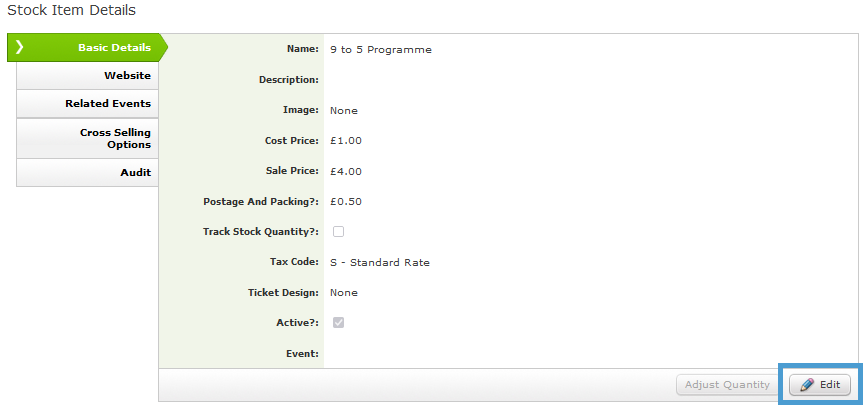
Task: Select the Basic Details tab label
Action: 114,47
